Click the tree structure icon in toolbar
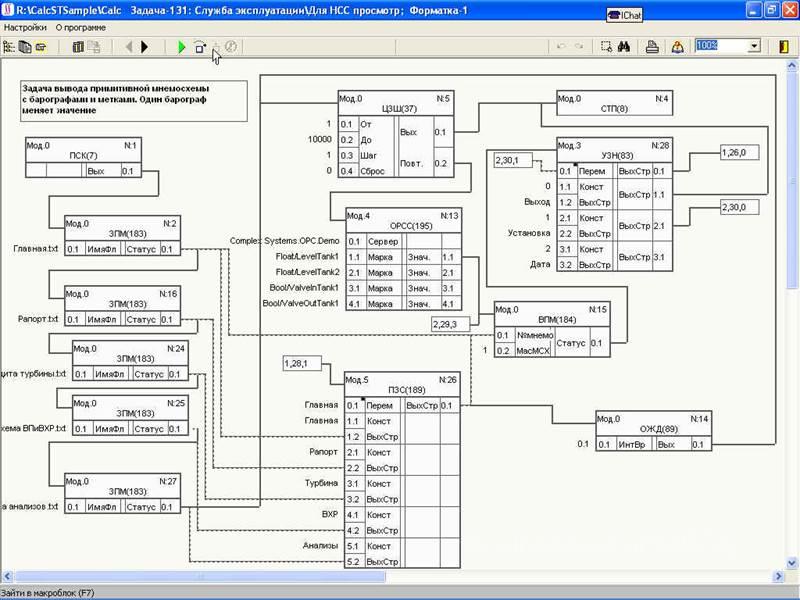800x600 pixels. (x=10, y=46)
